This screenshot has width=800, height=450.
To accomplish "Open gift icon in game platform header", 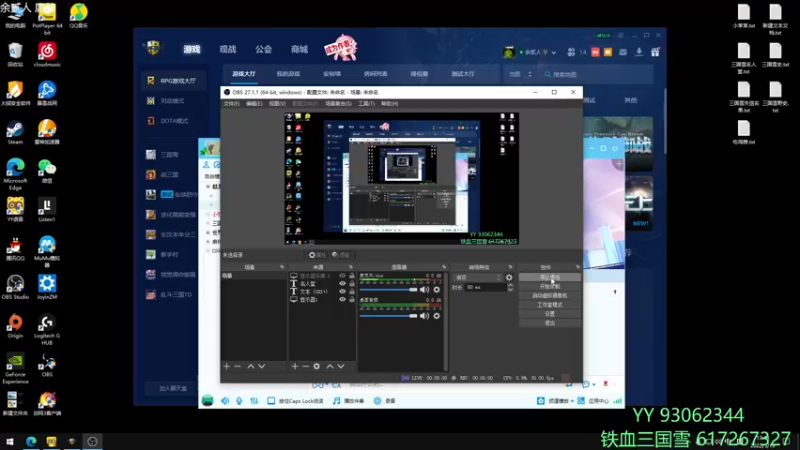I will coord(655,52).
